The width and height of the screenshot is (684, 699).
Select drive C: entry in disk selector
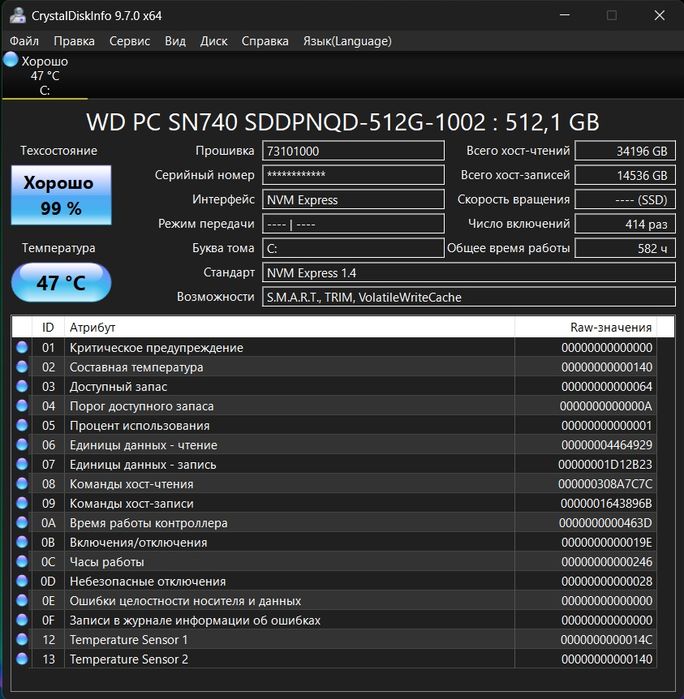(45, 75)
